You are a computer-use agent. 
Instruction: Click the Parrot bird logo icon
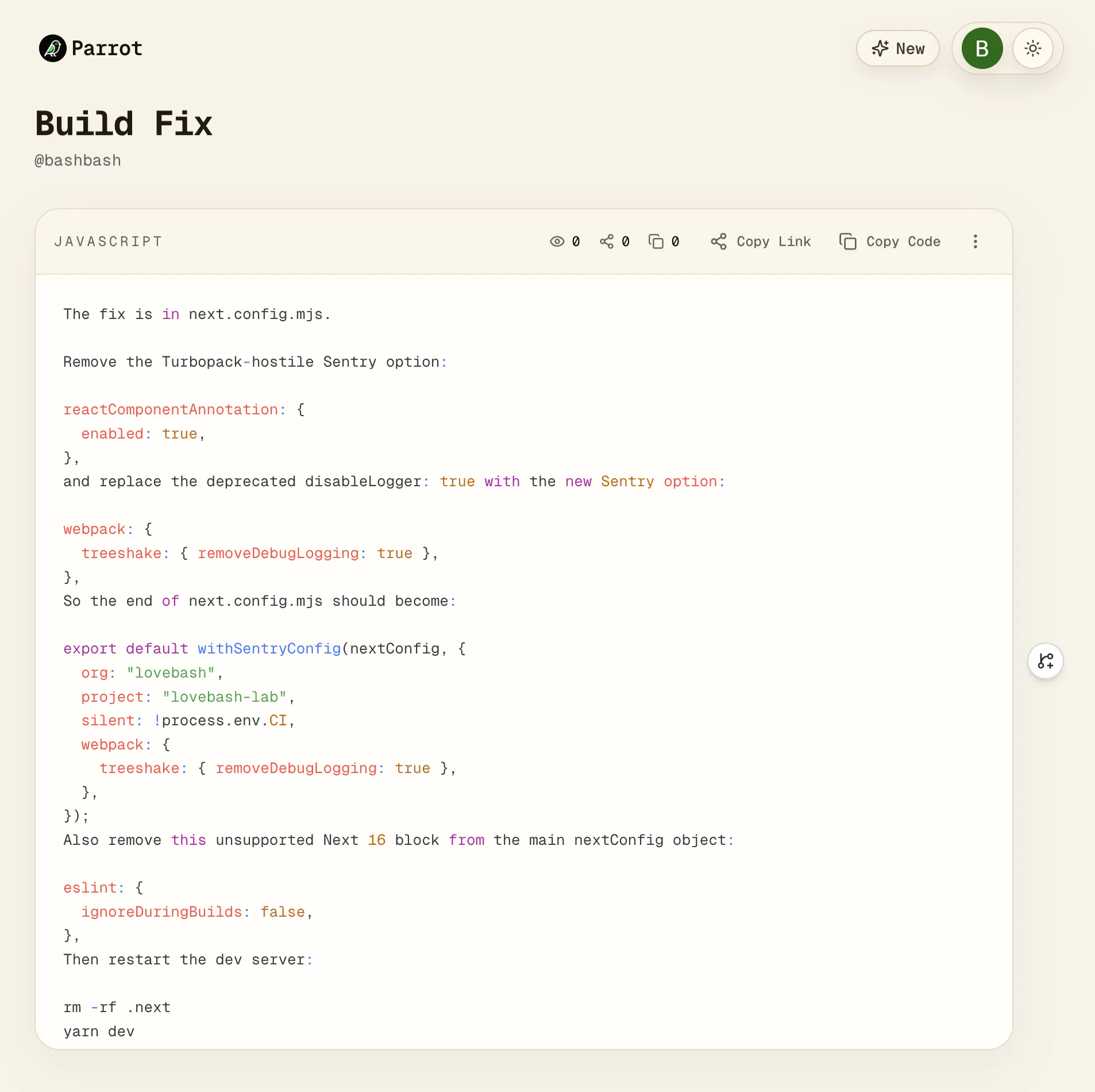click(53, 48)
